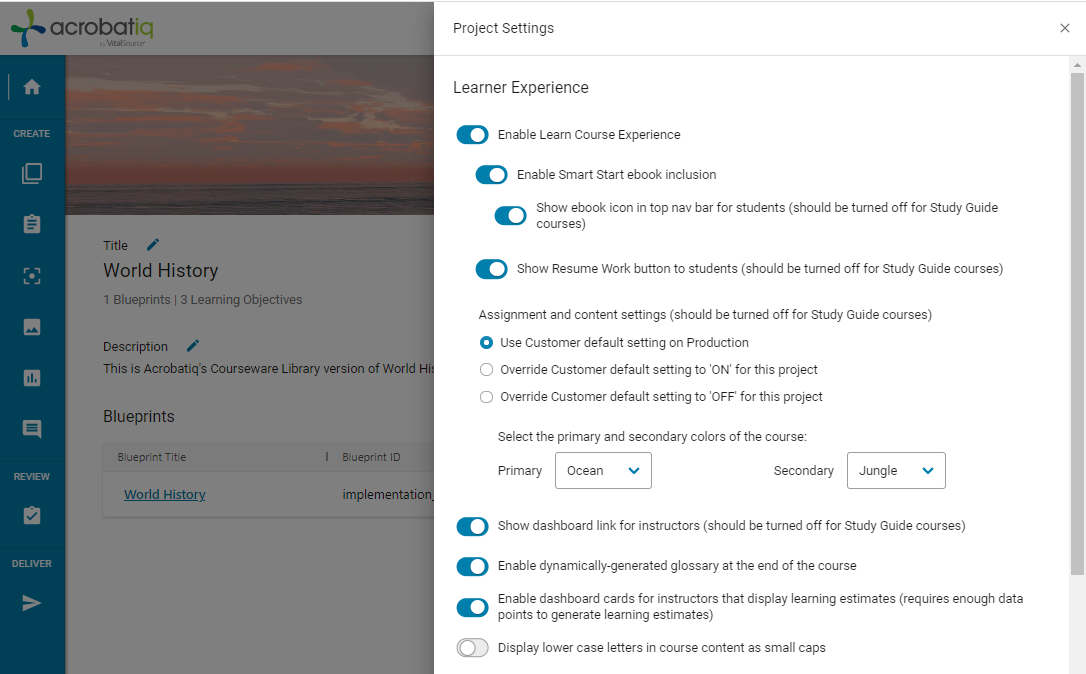Expand the Secondary color Jungle dropdown
1086x674 pixels.
click(x=896, y=470)
